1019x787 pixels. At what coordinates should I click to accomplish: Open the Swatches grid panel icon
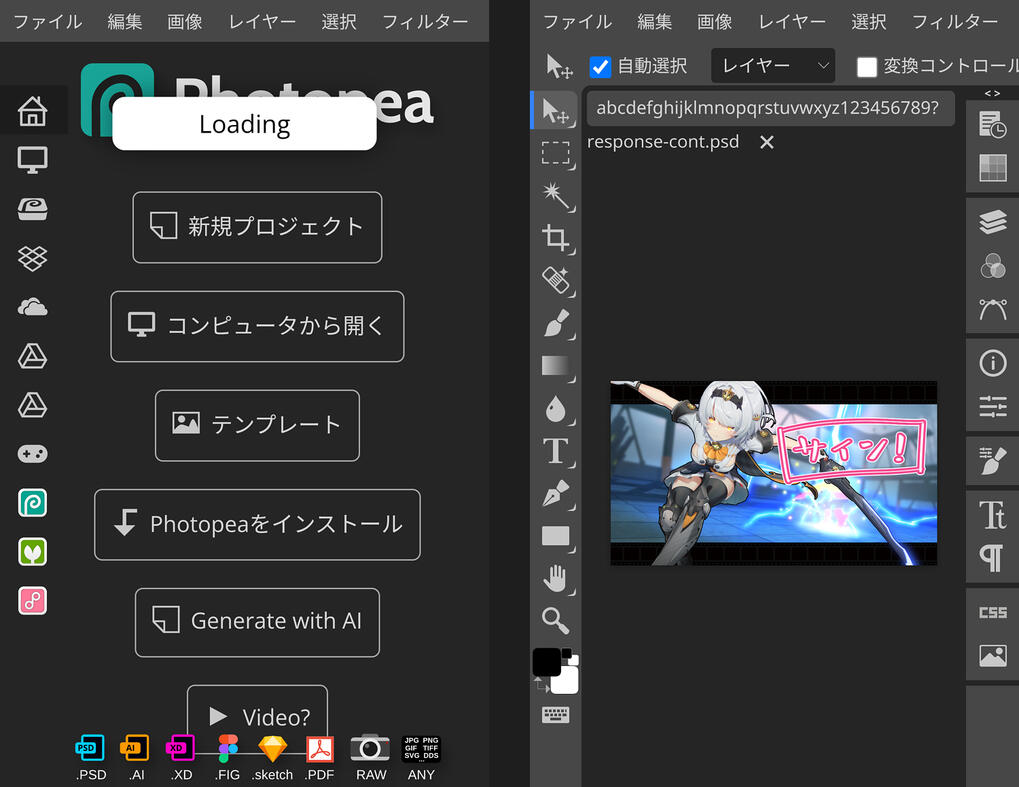992,168
